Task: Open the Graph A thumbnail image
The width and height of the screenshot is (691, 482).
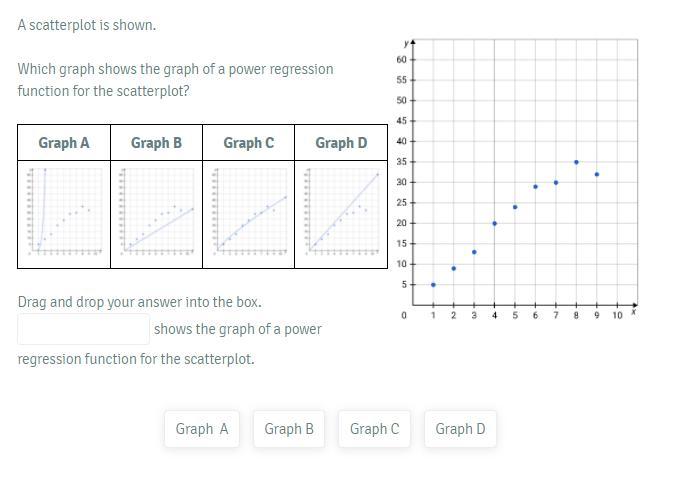Action: click(64, 211)
